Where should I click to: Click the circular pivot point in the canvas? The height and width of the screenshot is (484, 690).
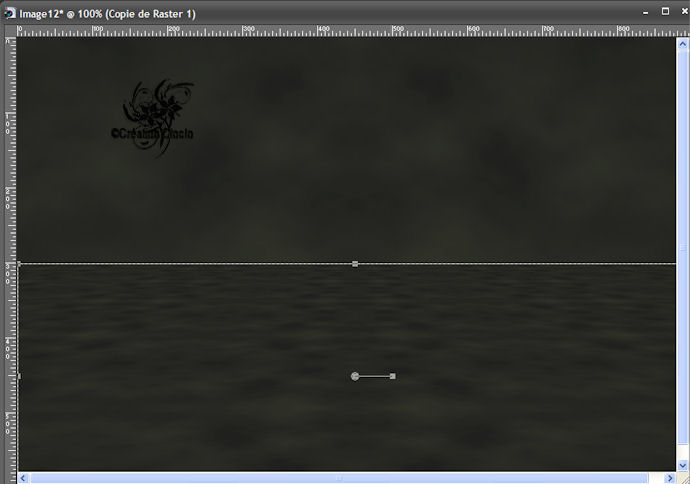[355, 376]
